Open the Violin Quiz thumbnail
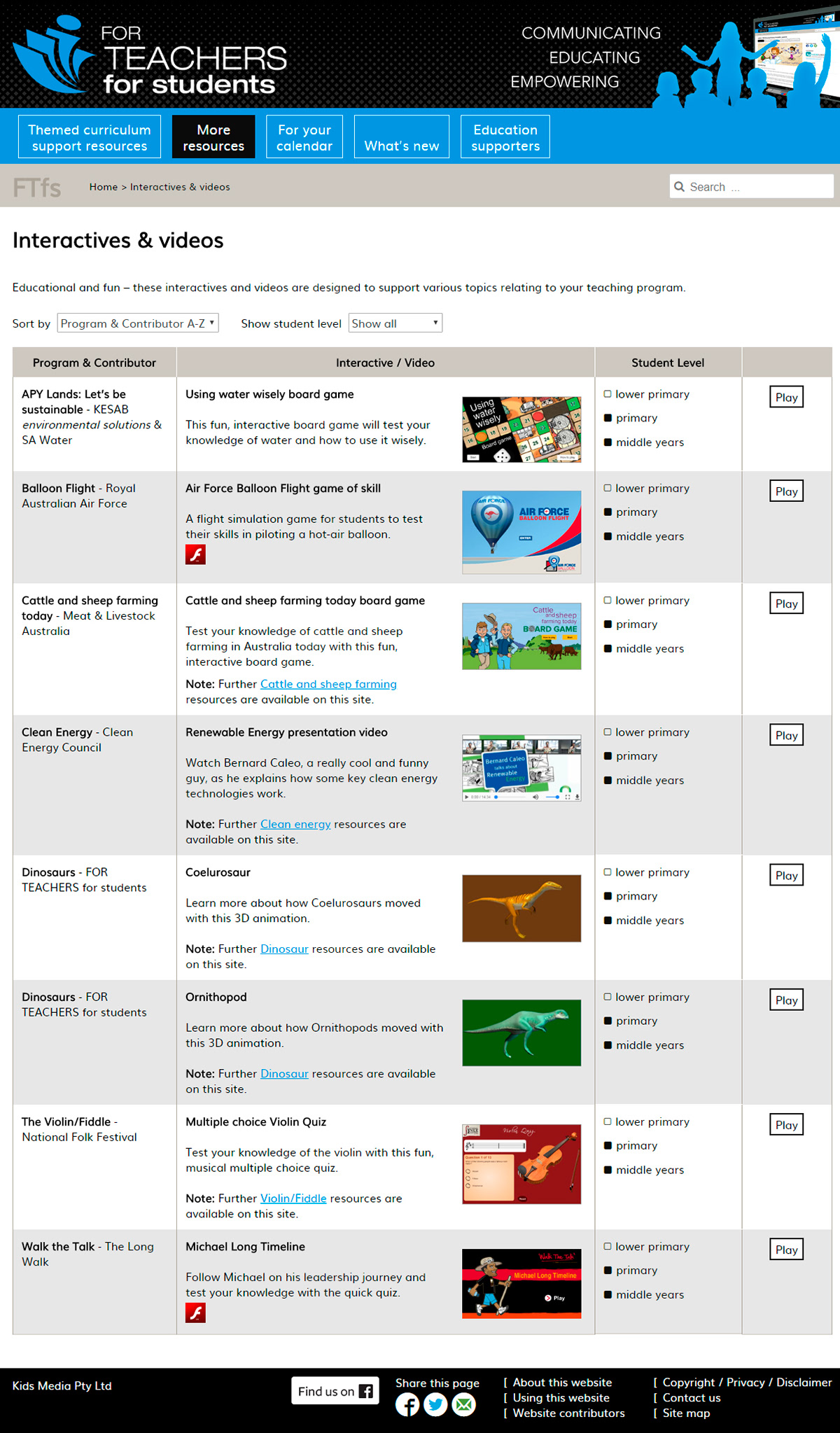This screenshot has height=1433, width=840. click(x=521, y=1164)
